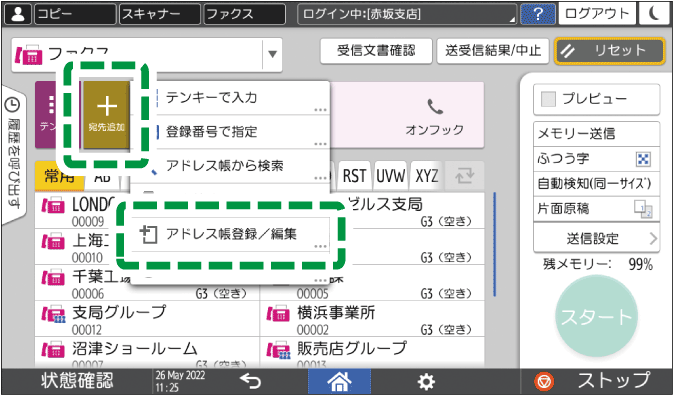Open 状態確認 status

(77, 381)
